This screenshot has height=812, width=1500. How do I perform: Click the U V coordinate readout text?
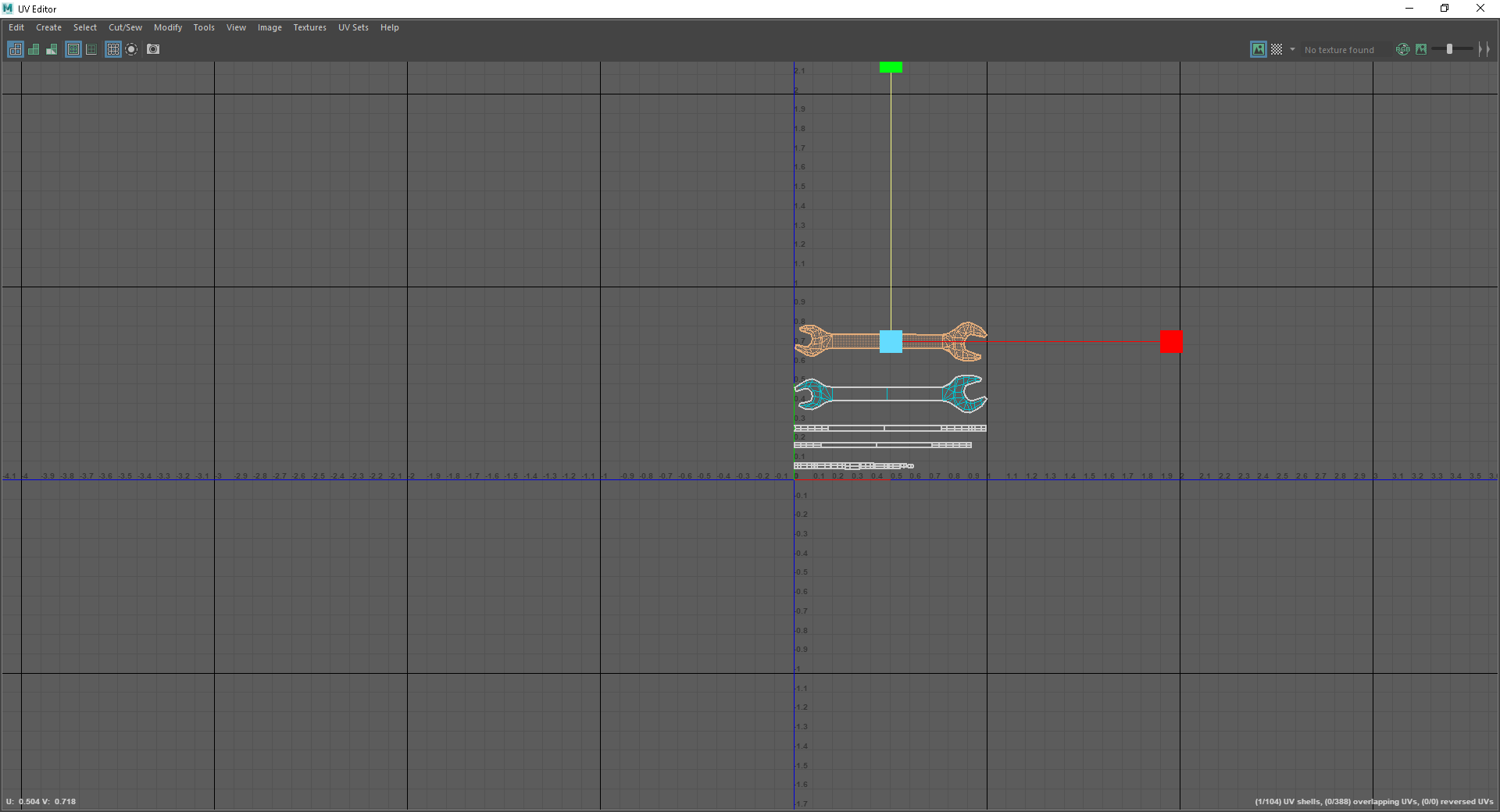click(x=41, y=801)
